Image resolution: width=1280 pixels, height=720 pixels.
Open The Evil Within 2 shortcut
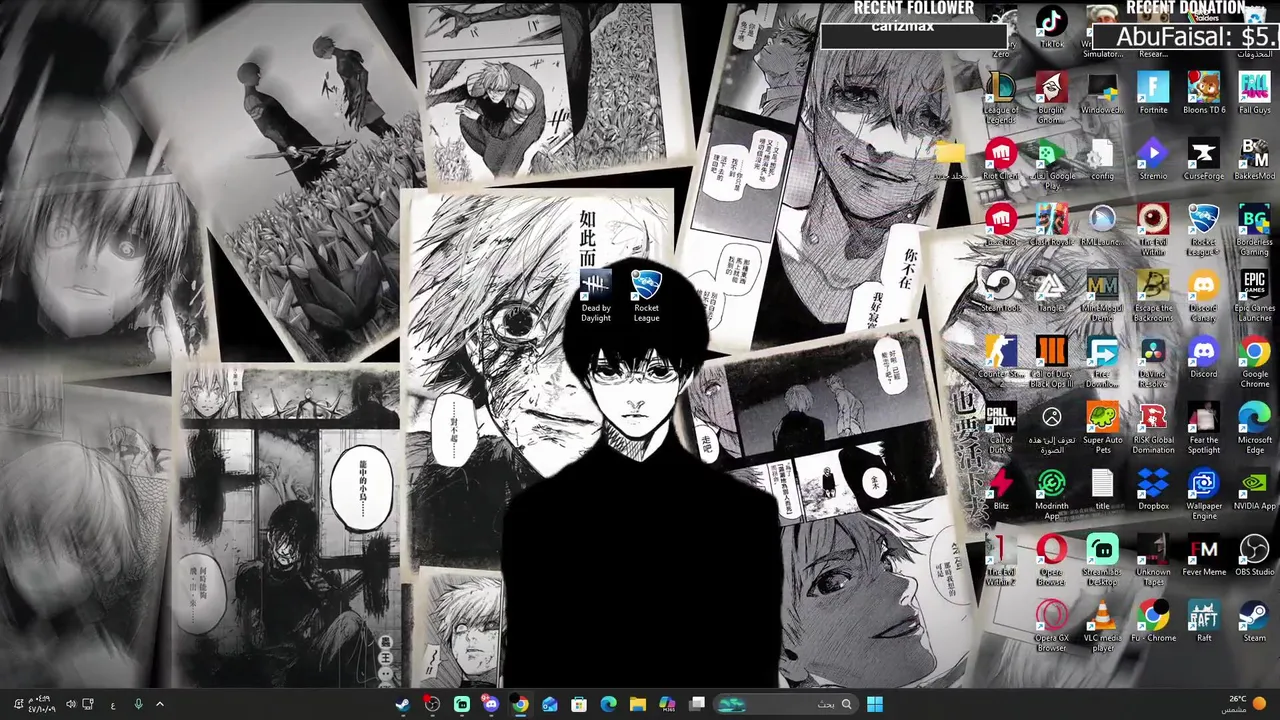(x=1000, y=560)
